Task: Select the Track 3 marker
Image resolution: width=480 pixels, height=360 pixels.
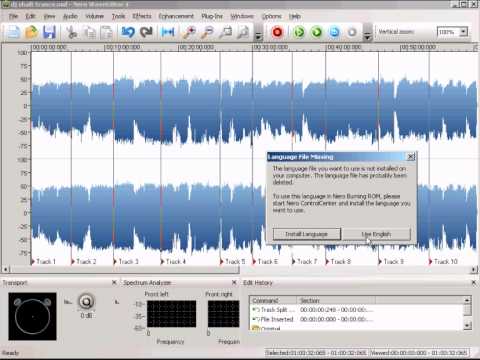Action: tap(126, 262)
